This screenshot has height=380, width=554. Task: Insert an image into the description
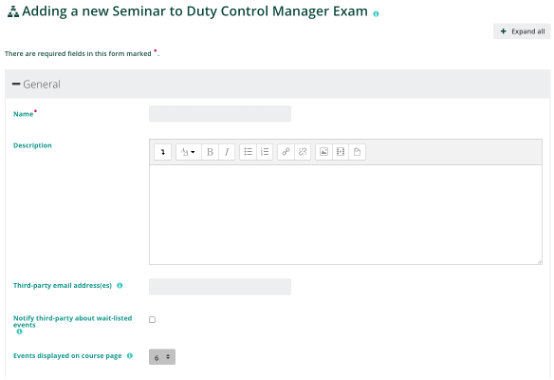tap(324, 152)
